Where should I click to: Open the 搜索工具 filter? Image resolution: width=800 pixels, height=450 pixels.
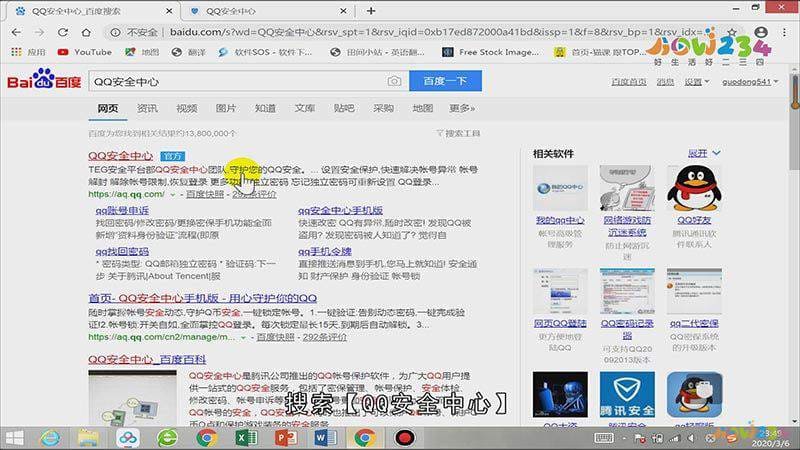coord(458,133)
